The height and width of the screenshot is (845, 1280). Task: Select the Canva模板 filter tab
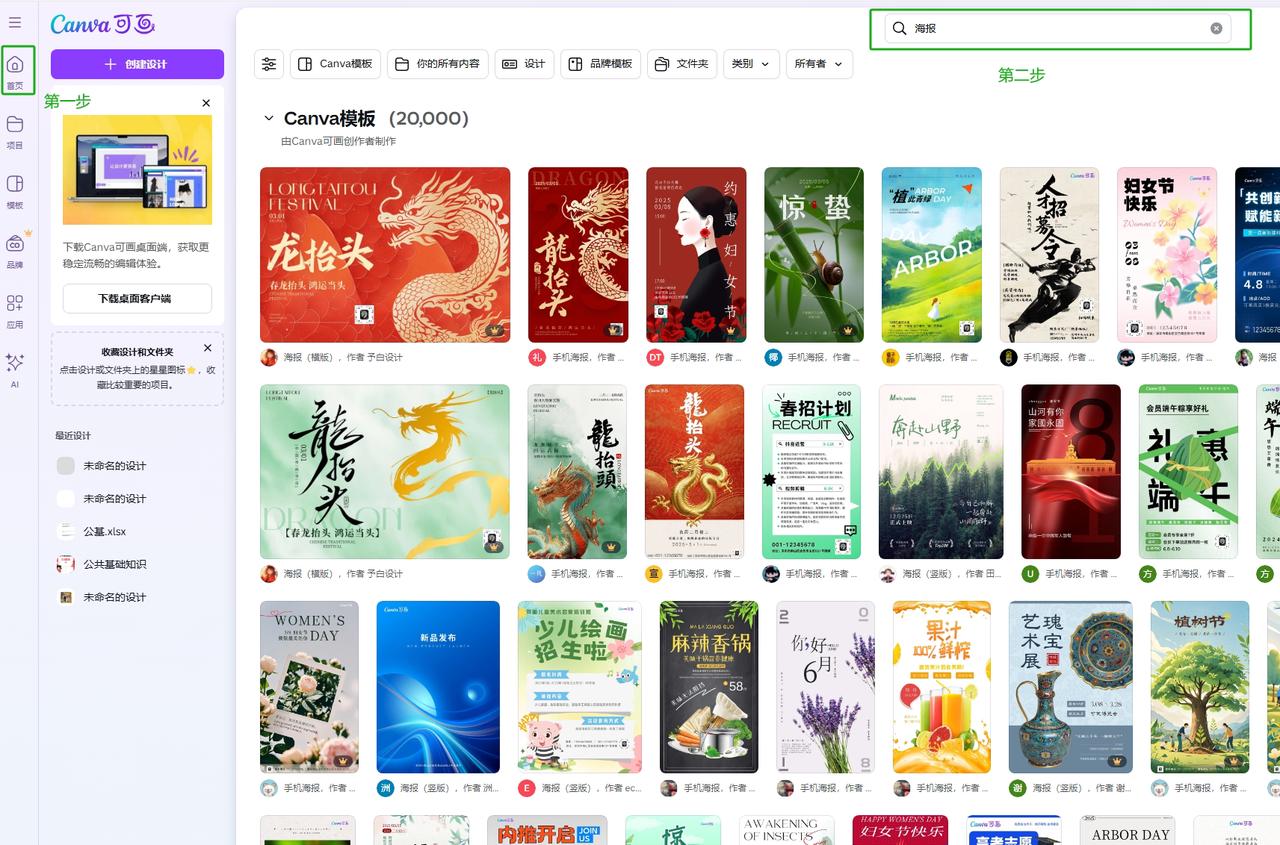point(335,64)
